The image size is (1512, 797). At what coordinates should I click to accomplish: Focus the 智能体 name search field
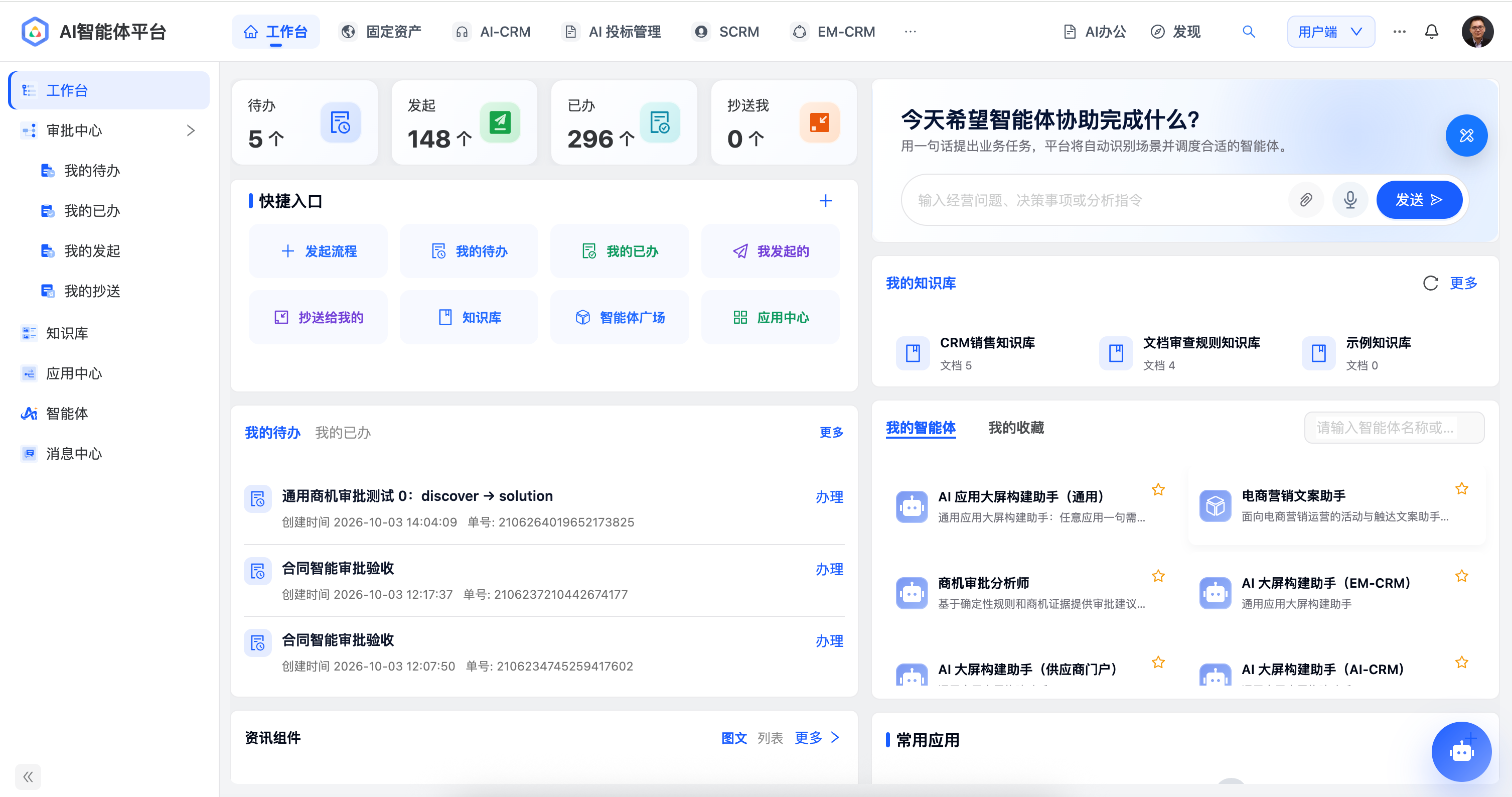1394,428
